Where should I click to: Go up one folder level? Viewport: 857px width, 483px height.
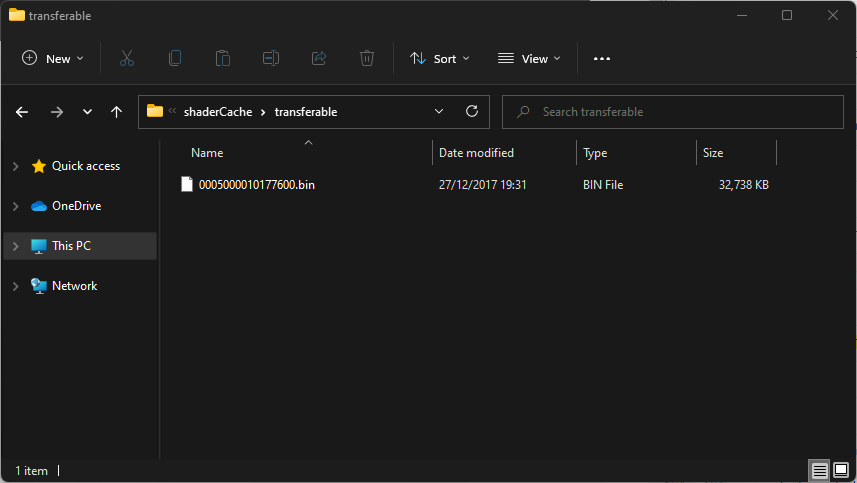tap(116, 112)
